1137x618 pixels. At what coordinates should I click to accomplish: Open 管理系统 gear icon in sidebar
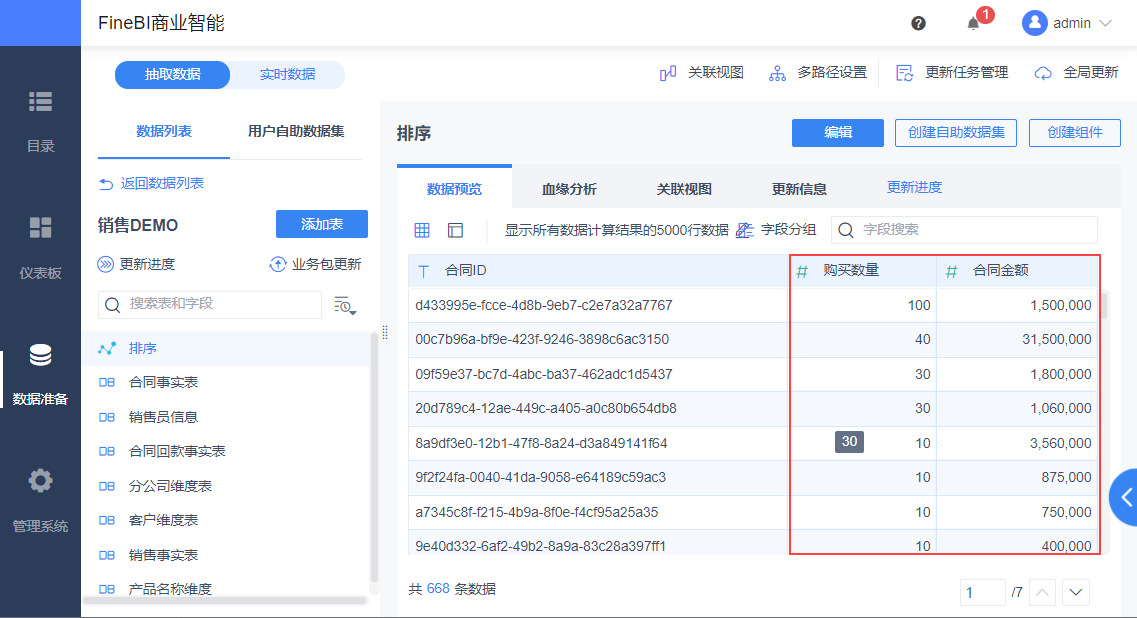(40, 480)
